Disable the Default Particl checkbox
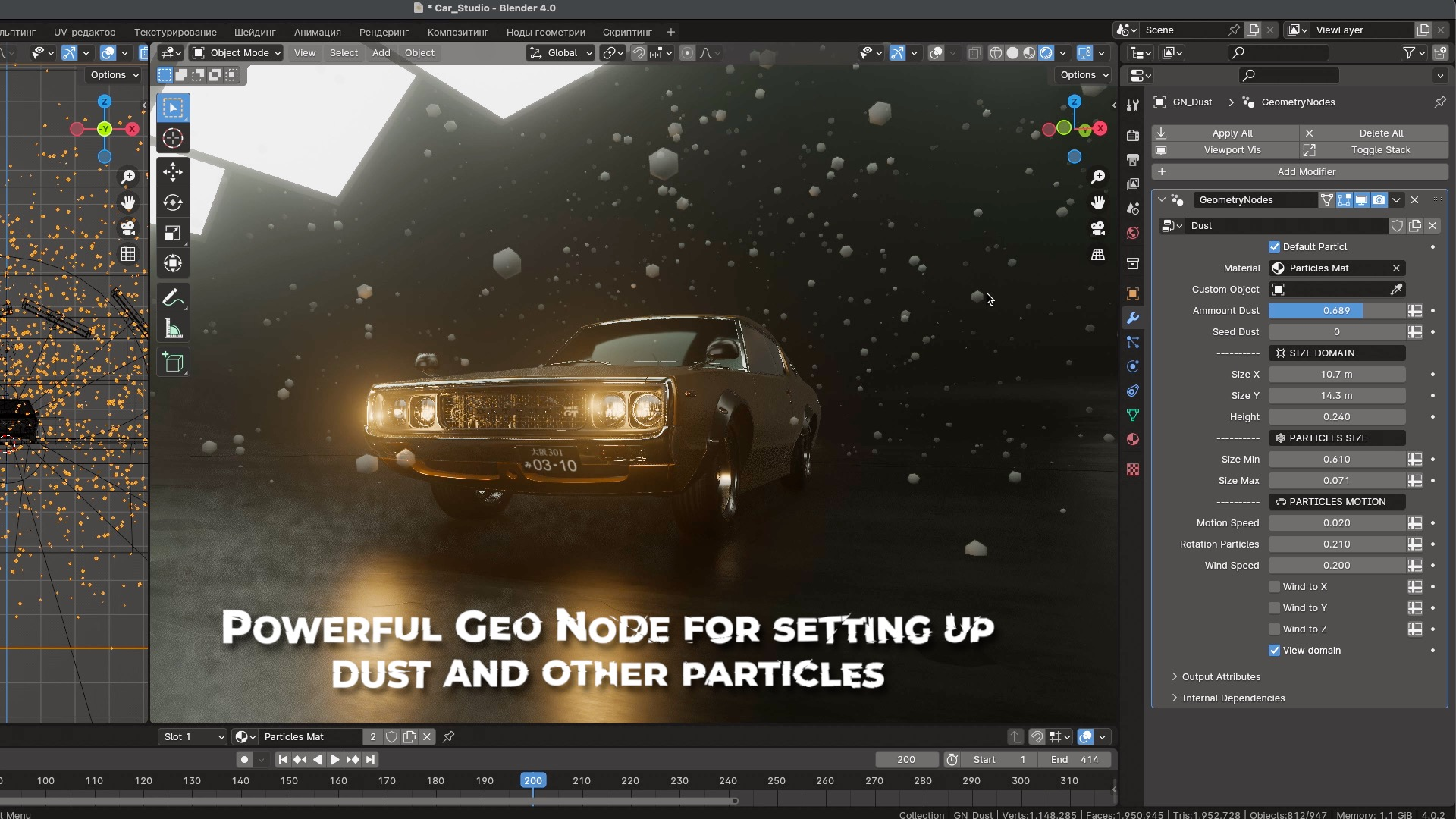The image size is (1456, 819). [1274, 246]
